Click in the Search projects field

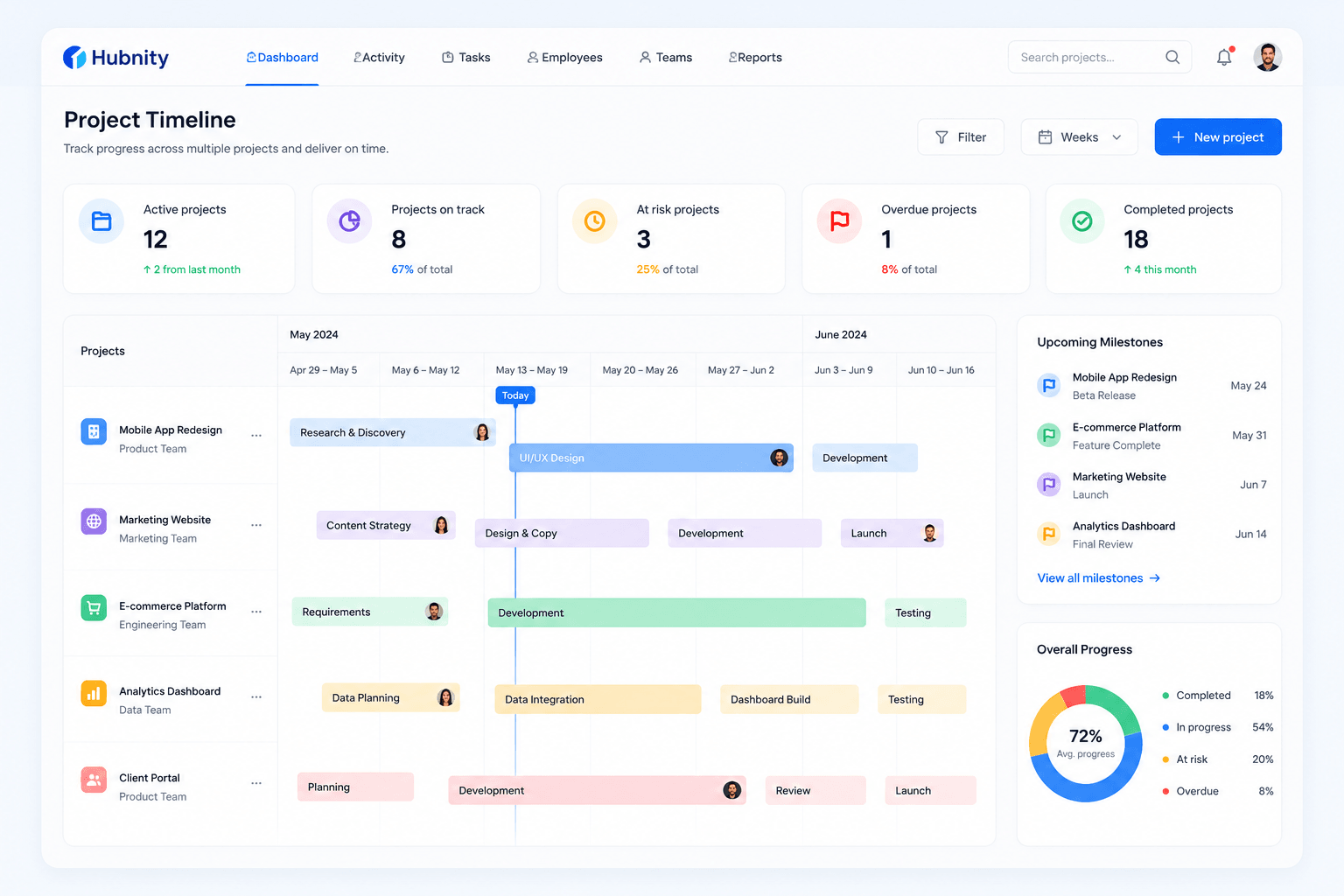point(1100,57)
